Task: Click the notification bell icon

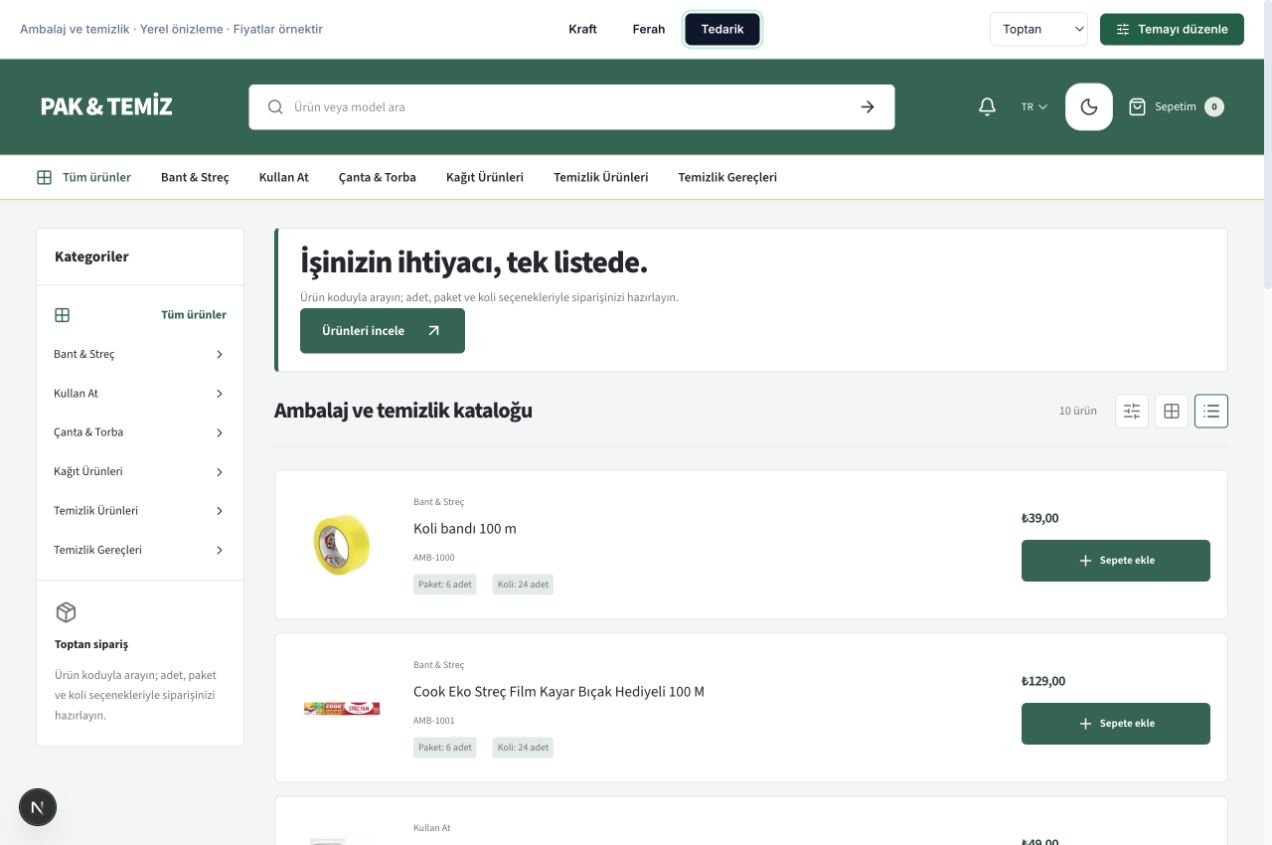Action: (987, 107)
